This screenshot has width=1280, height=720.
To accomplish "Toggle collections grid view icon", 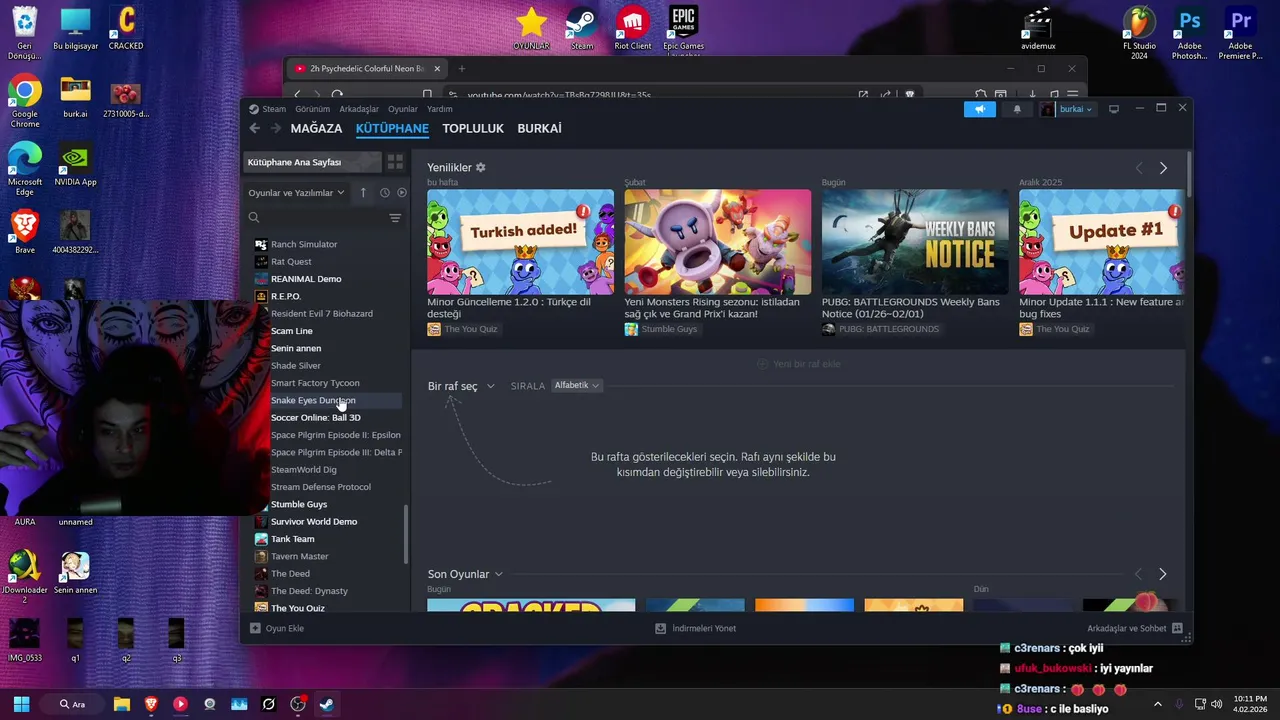I will point(395,162).
